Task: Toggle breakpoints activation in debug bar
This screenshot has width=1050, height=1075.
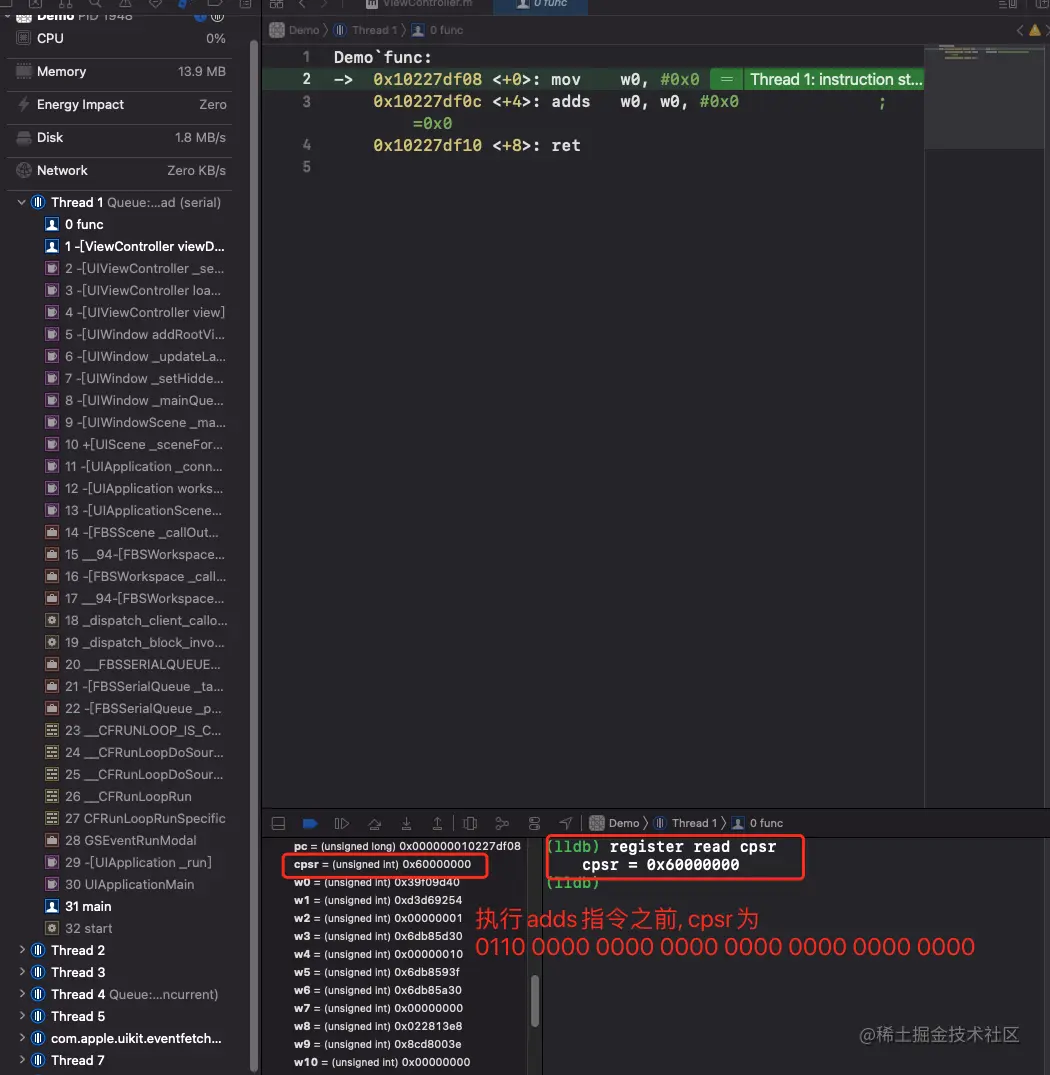Action: coord(310,823)
